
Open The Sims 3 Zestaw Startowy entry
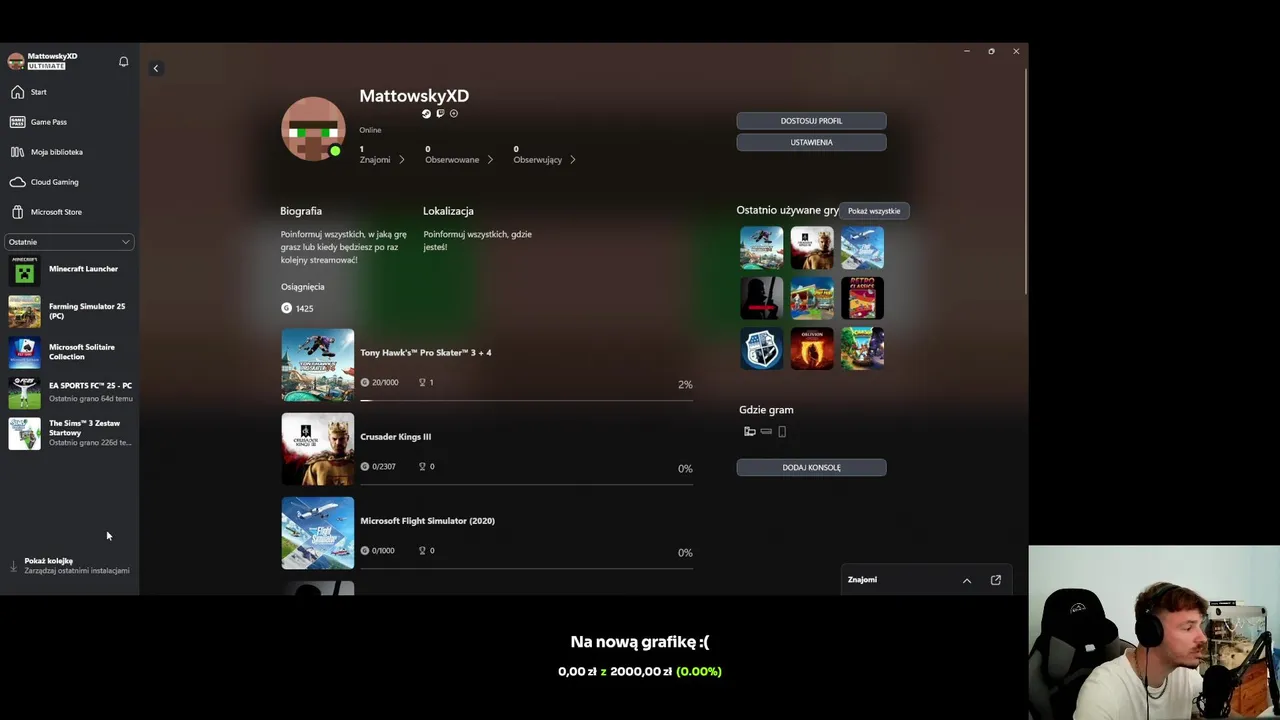69,433
